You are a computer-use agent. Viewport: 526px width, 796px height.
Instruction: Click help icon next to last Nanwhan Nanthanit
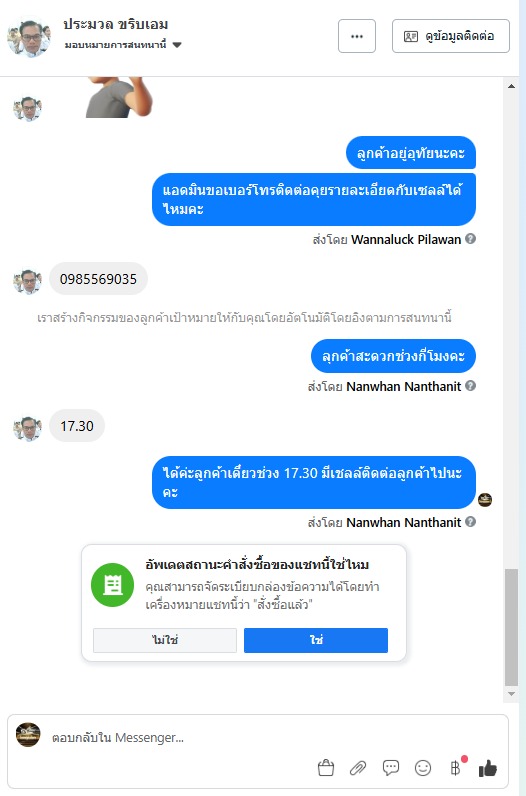point(471,521)
